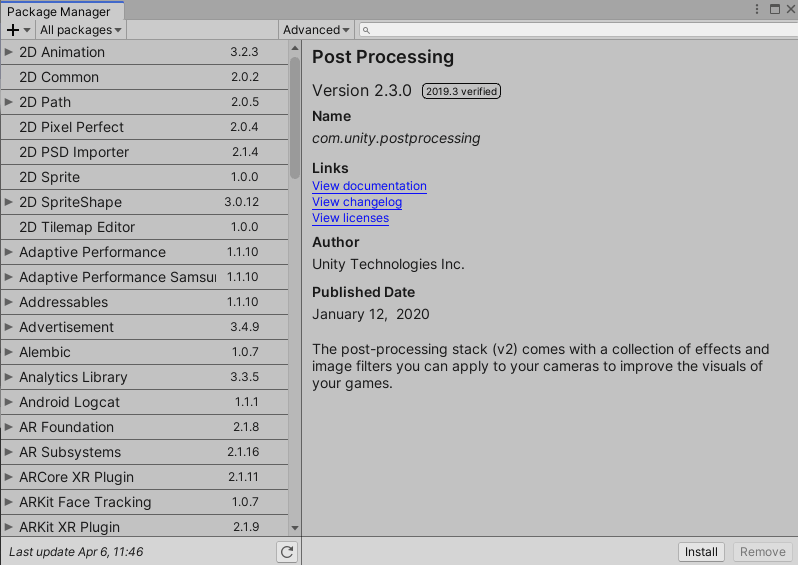Select the 2D PSD Importer package
Screen dimensions: 798x565
(145, 152)
